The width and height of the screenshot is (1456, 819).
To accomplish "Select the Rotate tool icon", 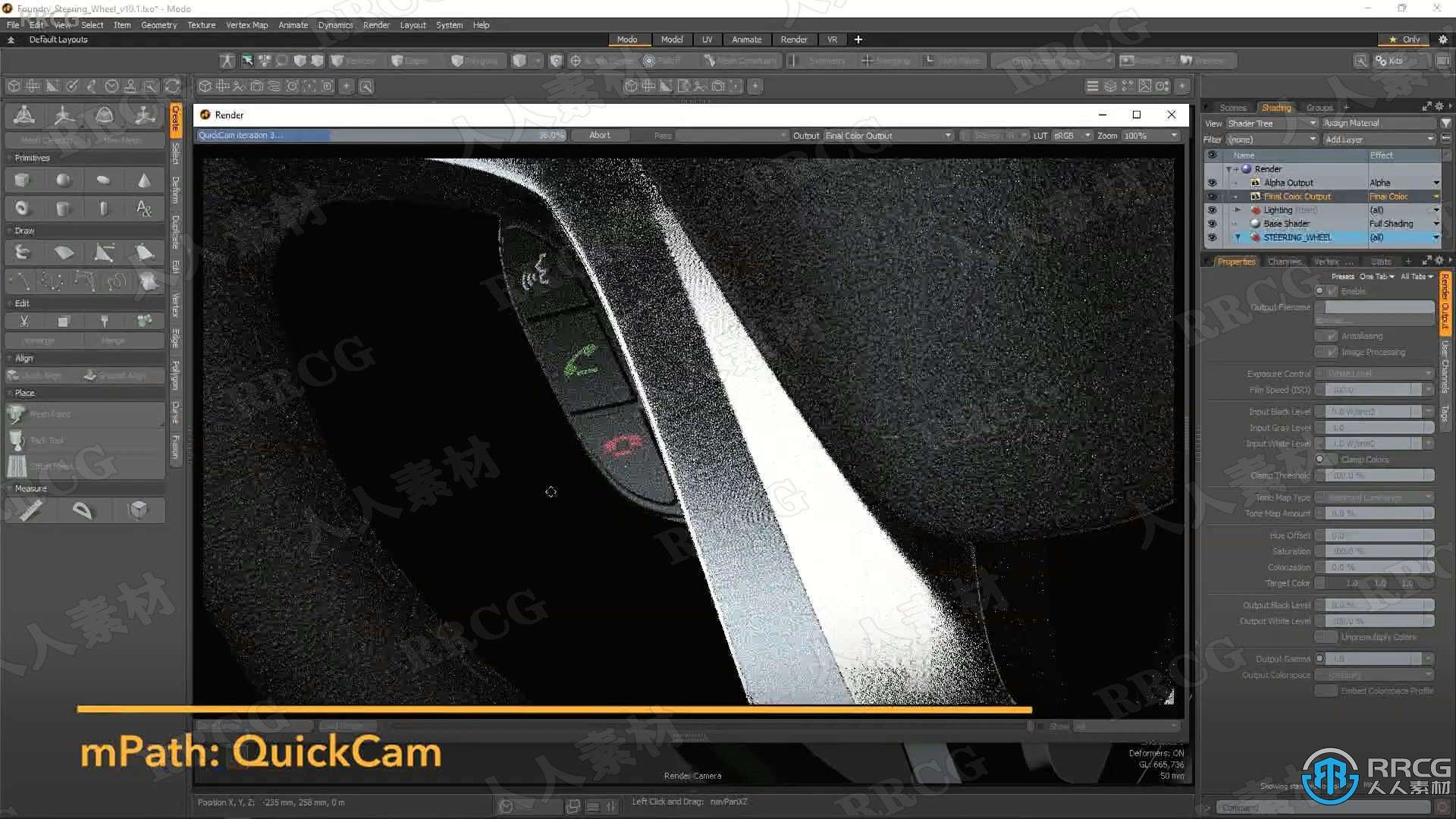I will pyautogui.click(x=104, y=114).
